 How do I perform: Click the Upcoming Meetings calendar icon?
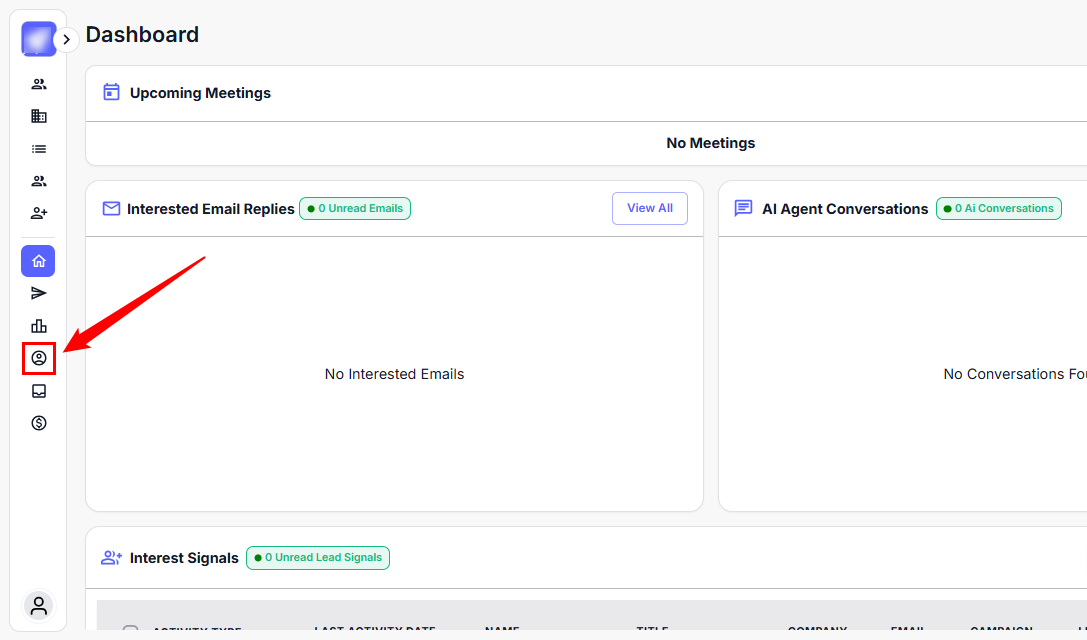[x=112, y=93]
